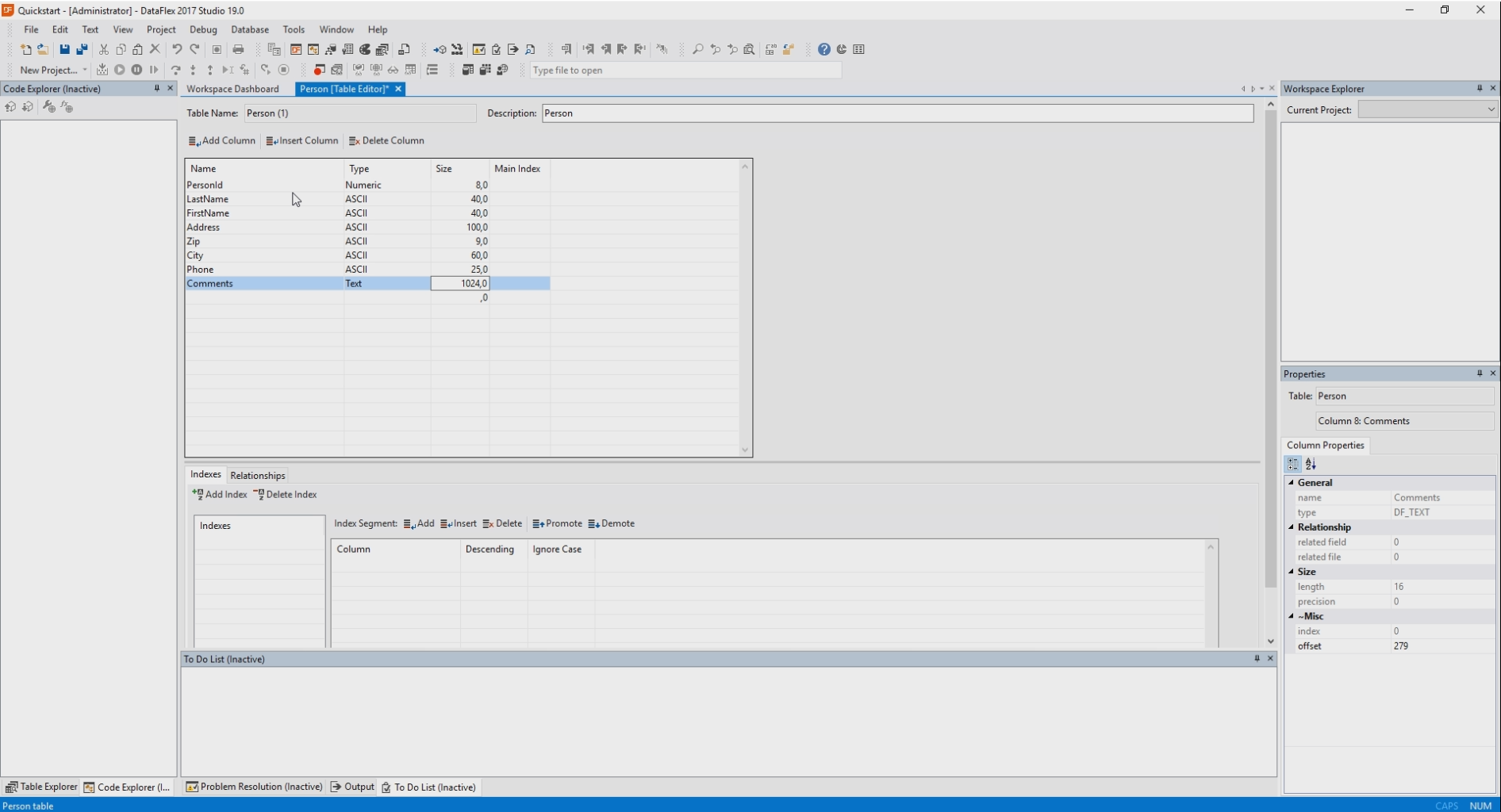Sort properties alphabetically with A-Z icon
Image resolution: width=1501 pixels, height=812 pixels.
(1311, 465)
